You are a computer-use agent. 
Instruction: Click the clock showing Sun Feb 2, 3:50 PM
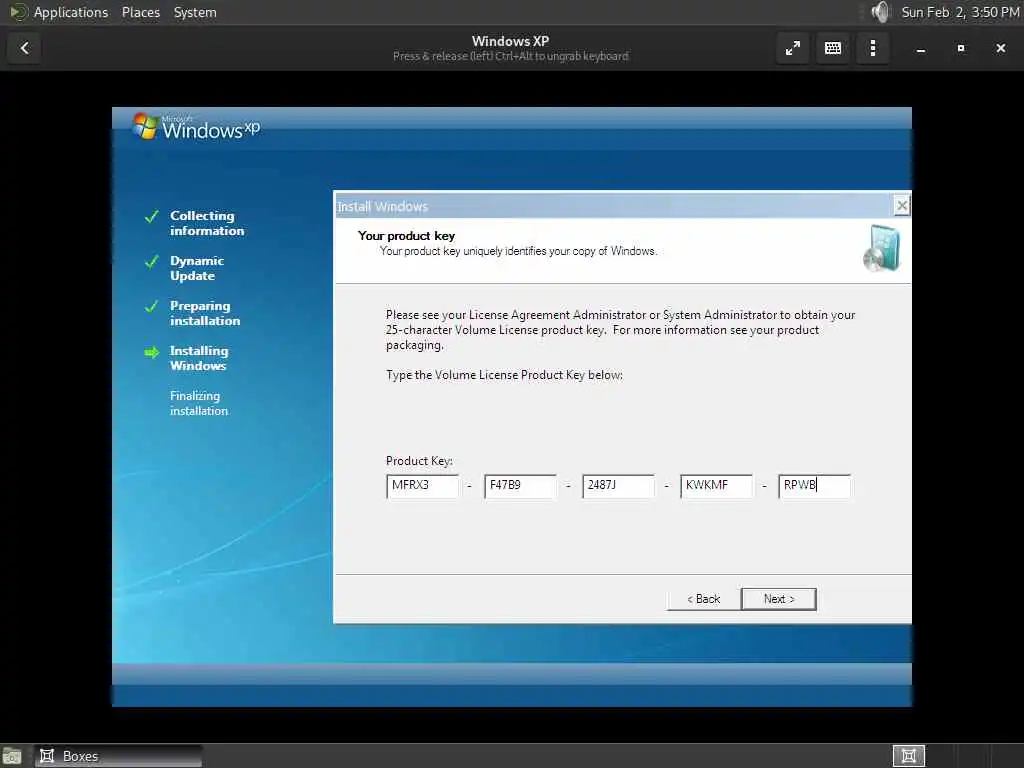[960, 12]
